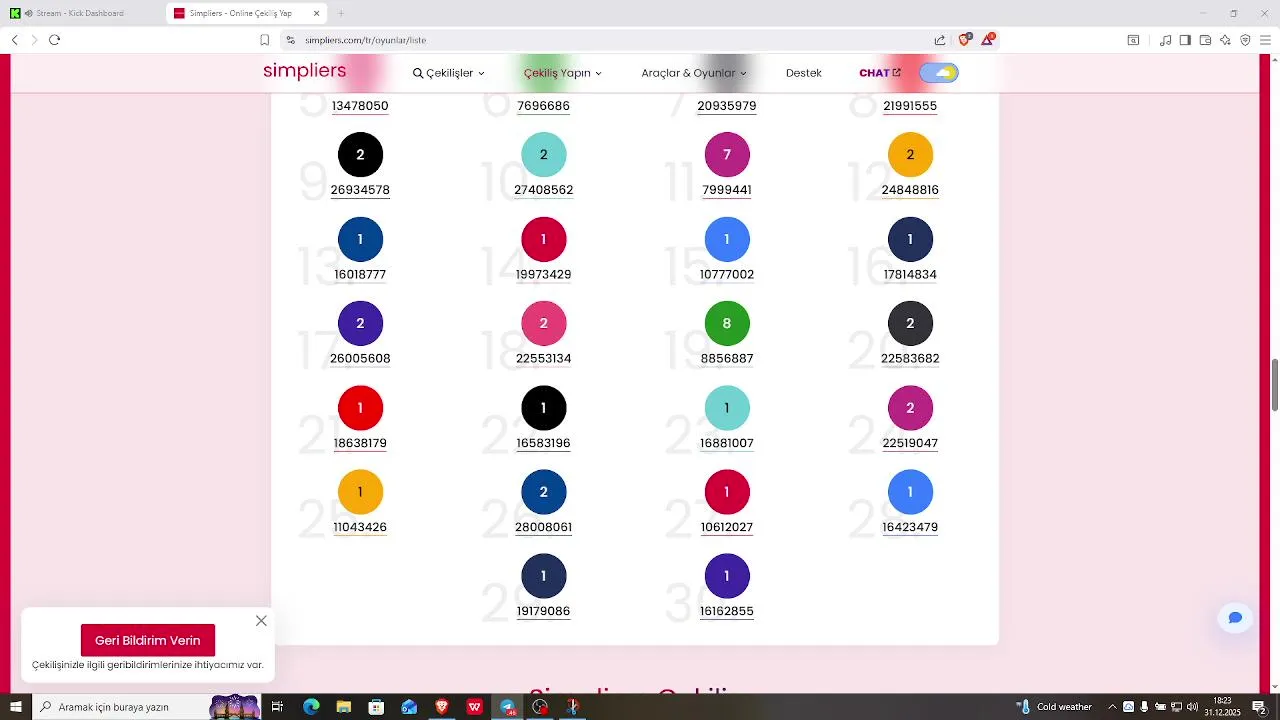Open Microsoft Store from the taskbar
This screenshot has height=720, width=1280.
pos(376,707)
